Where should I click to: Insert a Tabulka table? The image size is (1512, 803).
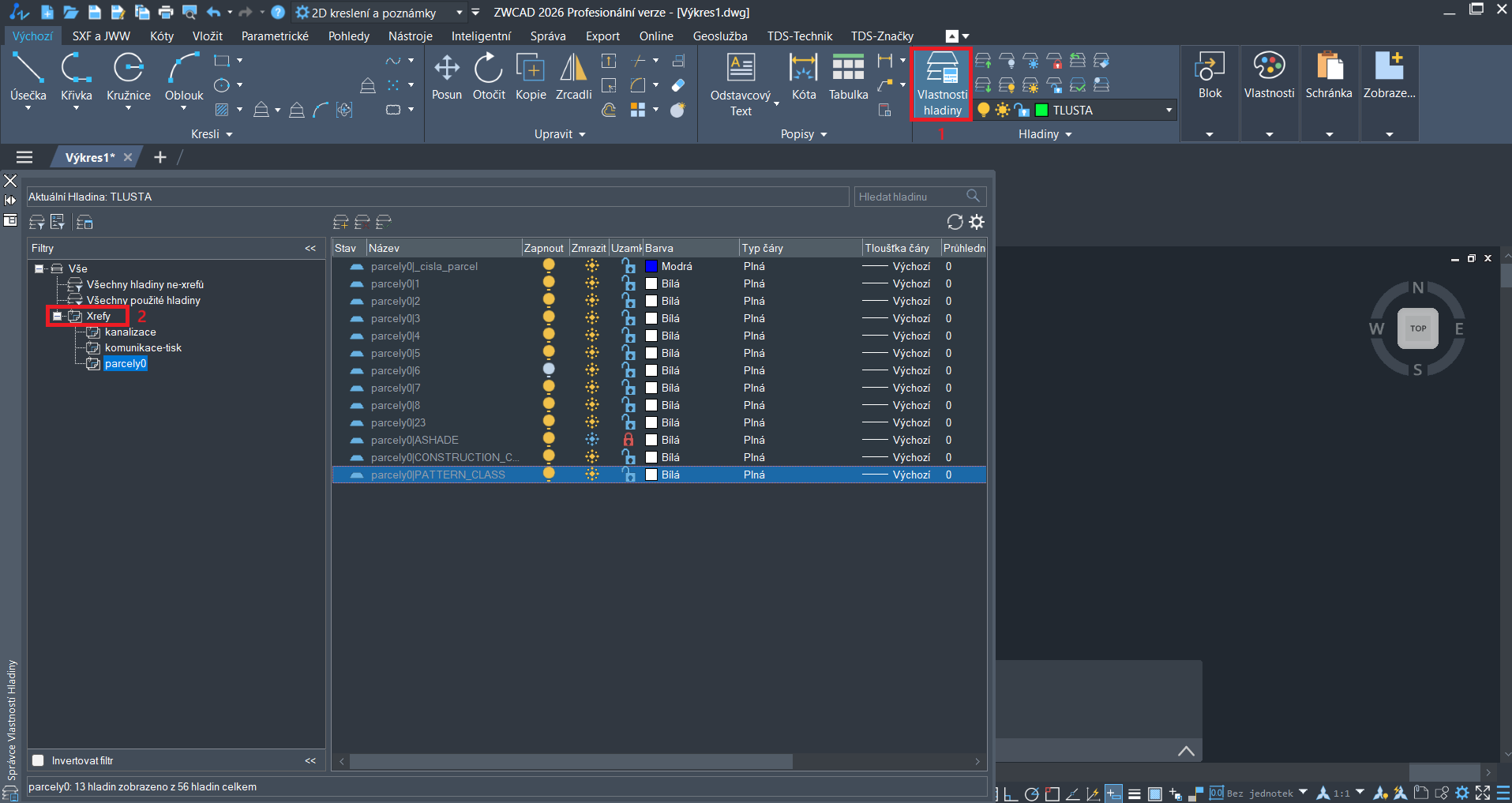tap(848, 77)
